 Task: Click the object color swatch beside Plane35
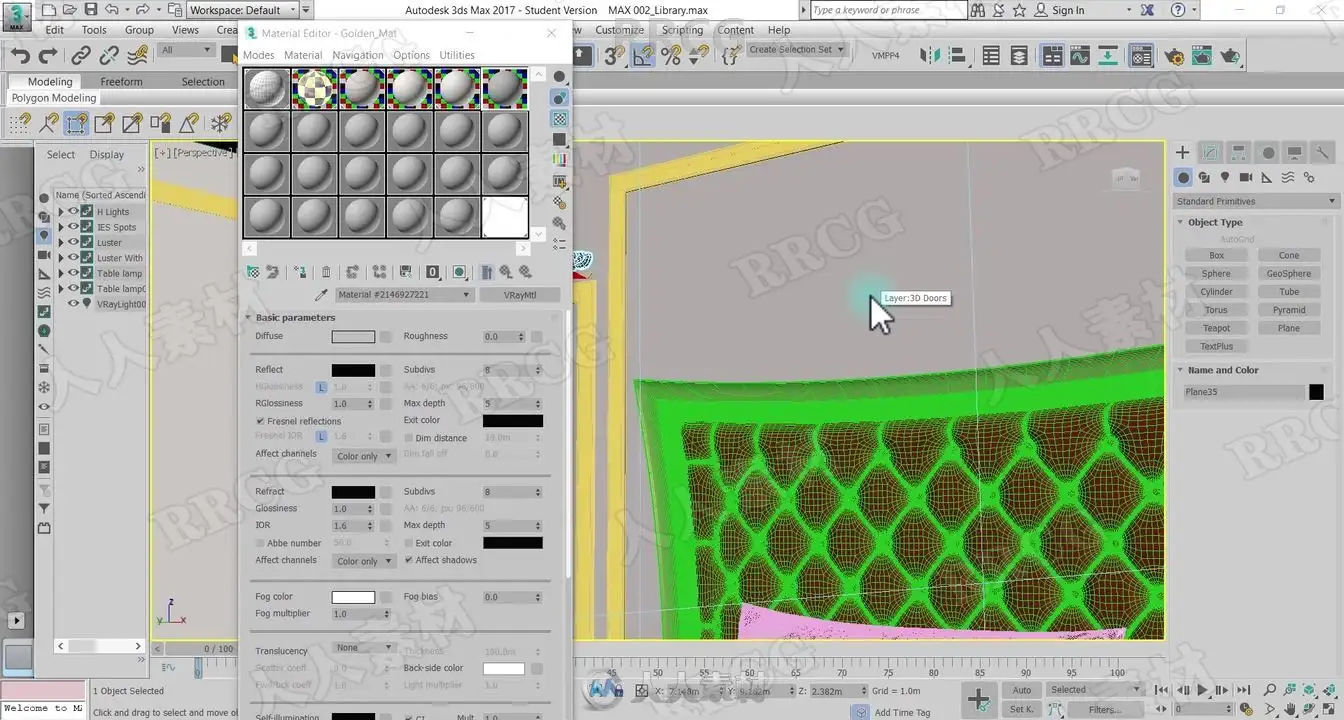click(1316, 392)
